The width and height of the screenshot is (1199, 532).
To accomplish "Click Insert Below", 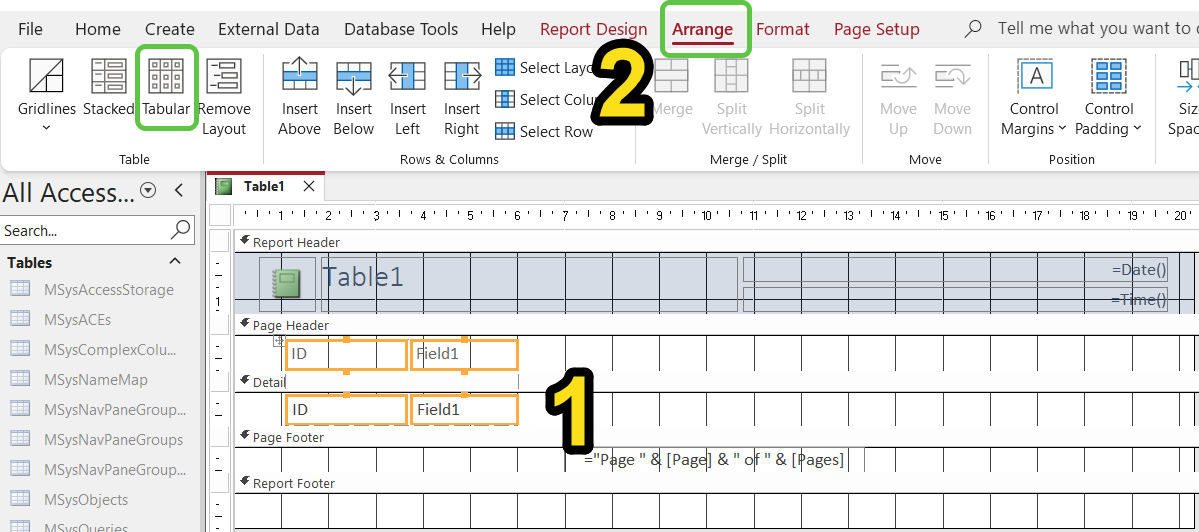I will click(353, 96).
